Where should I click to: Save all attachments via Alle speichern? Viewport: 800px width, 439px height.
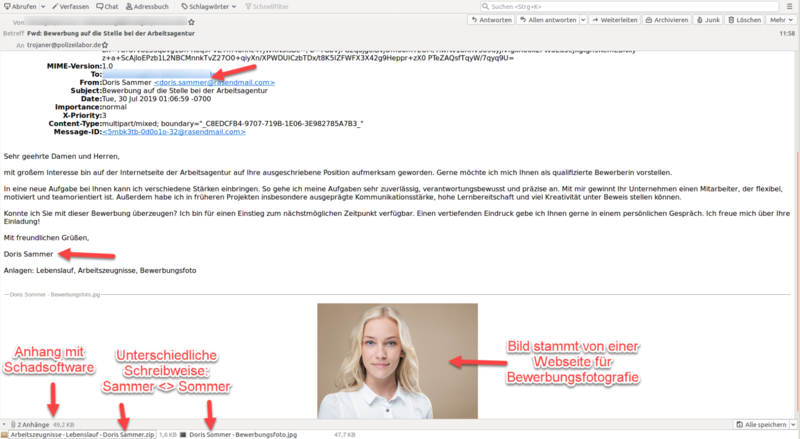761,425
